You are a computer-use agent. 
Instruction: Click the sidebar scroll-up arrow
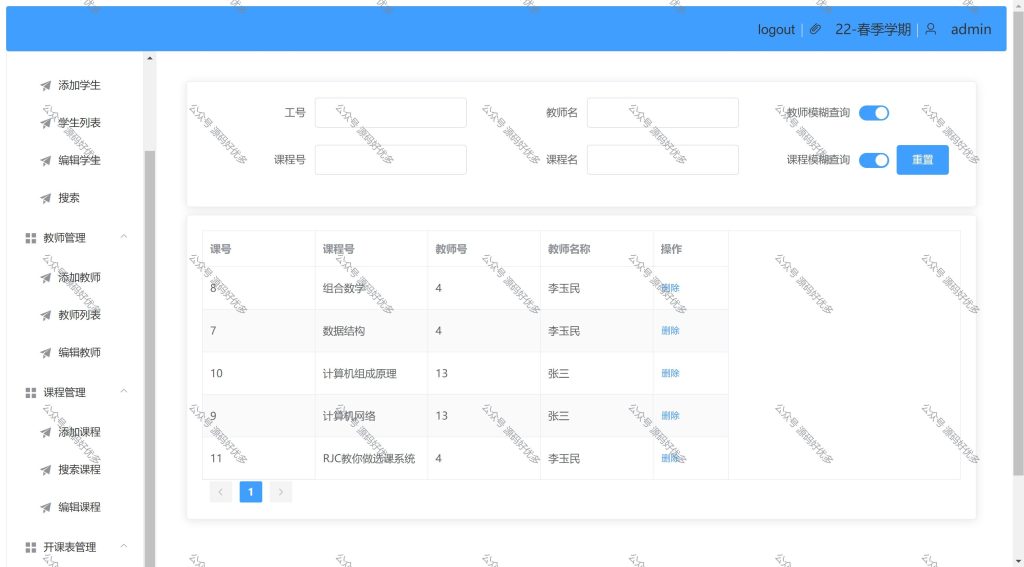pos(150,58)
